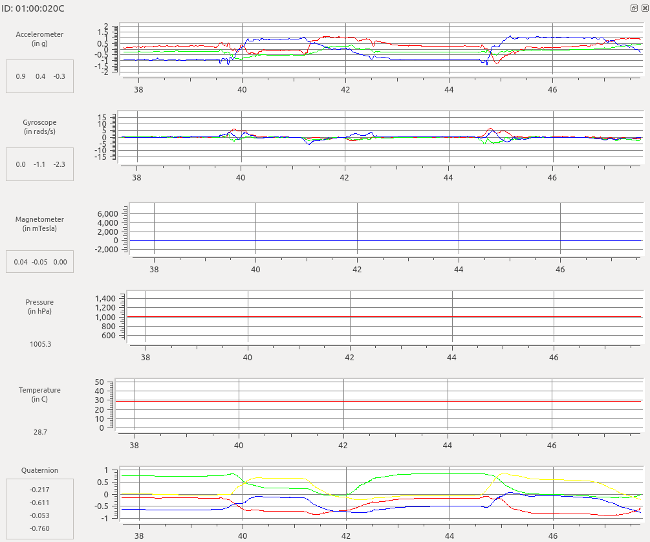Click time label 42 under Quaternion plot
This screenshot has height=542, width=650.
click(346, 536)
